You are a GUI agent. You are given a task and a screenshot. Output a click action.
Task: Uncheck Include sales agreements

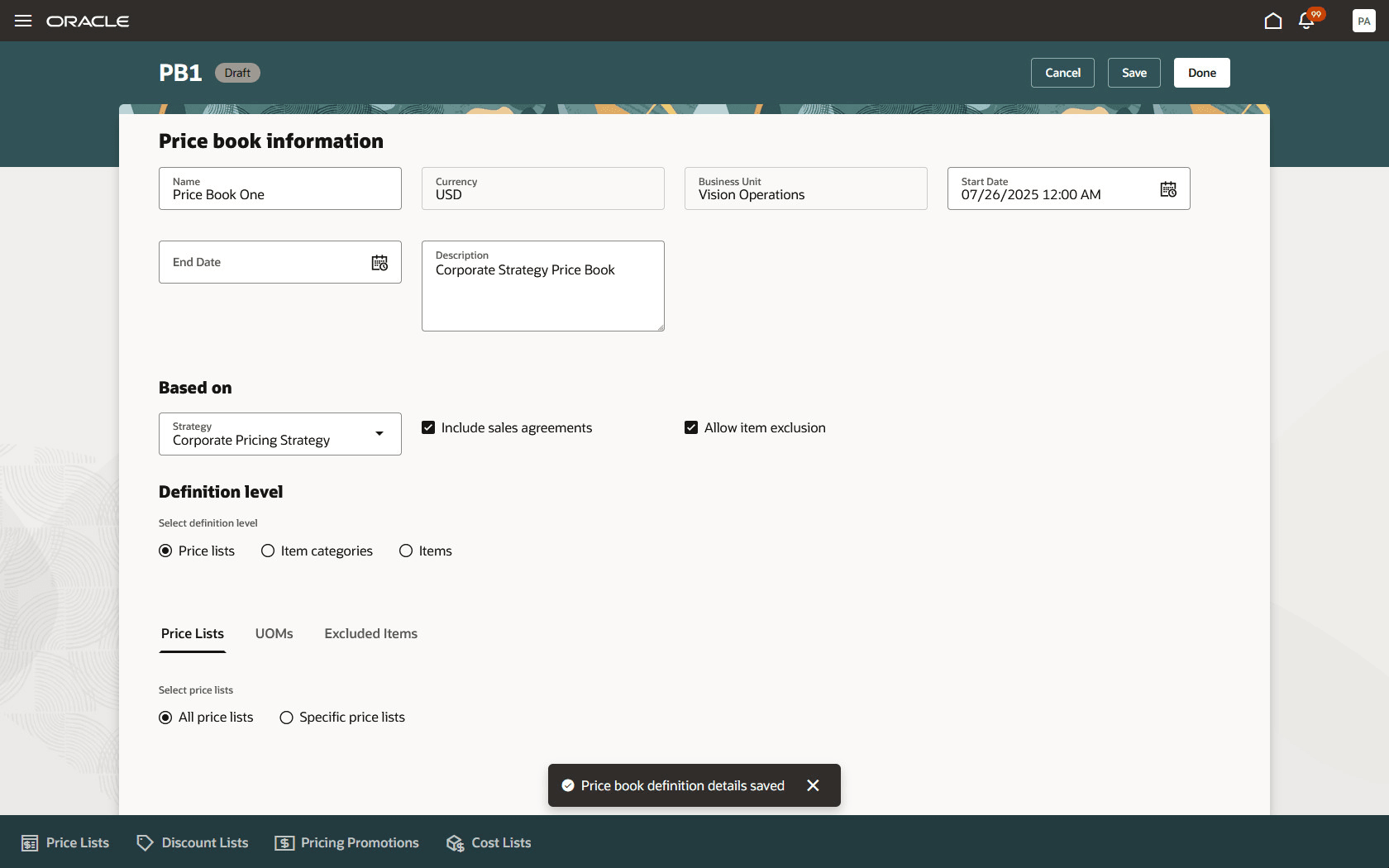[428, 427]
